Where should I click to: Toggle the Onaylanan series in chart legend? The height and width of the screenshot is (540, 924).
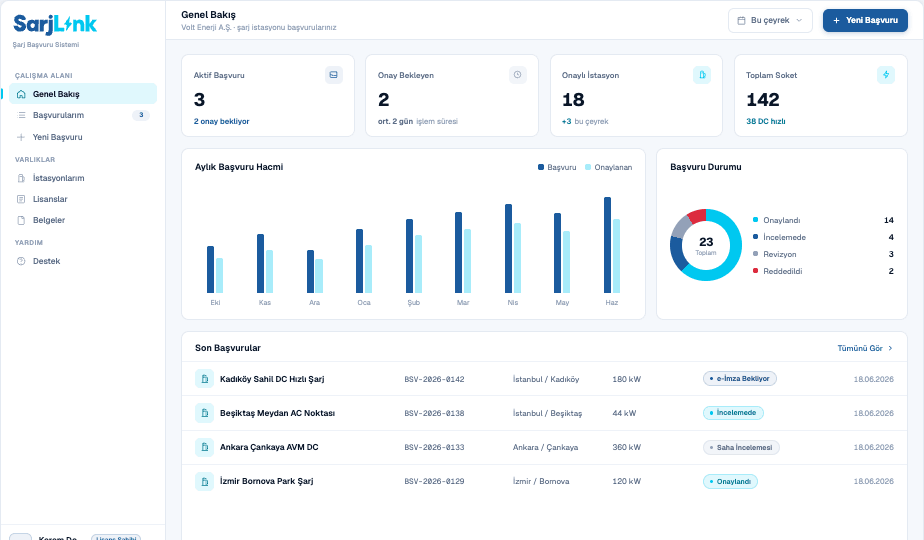click(608, 167)
